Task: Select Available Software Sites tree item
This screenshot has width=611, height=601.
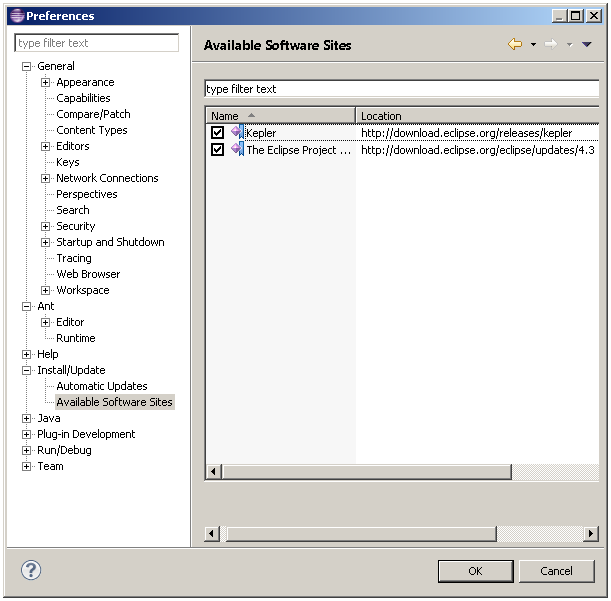Action: [114, 402]
